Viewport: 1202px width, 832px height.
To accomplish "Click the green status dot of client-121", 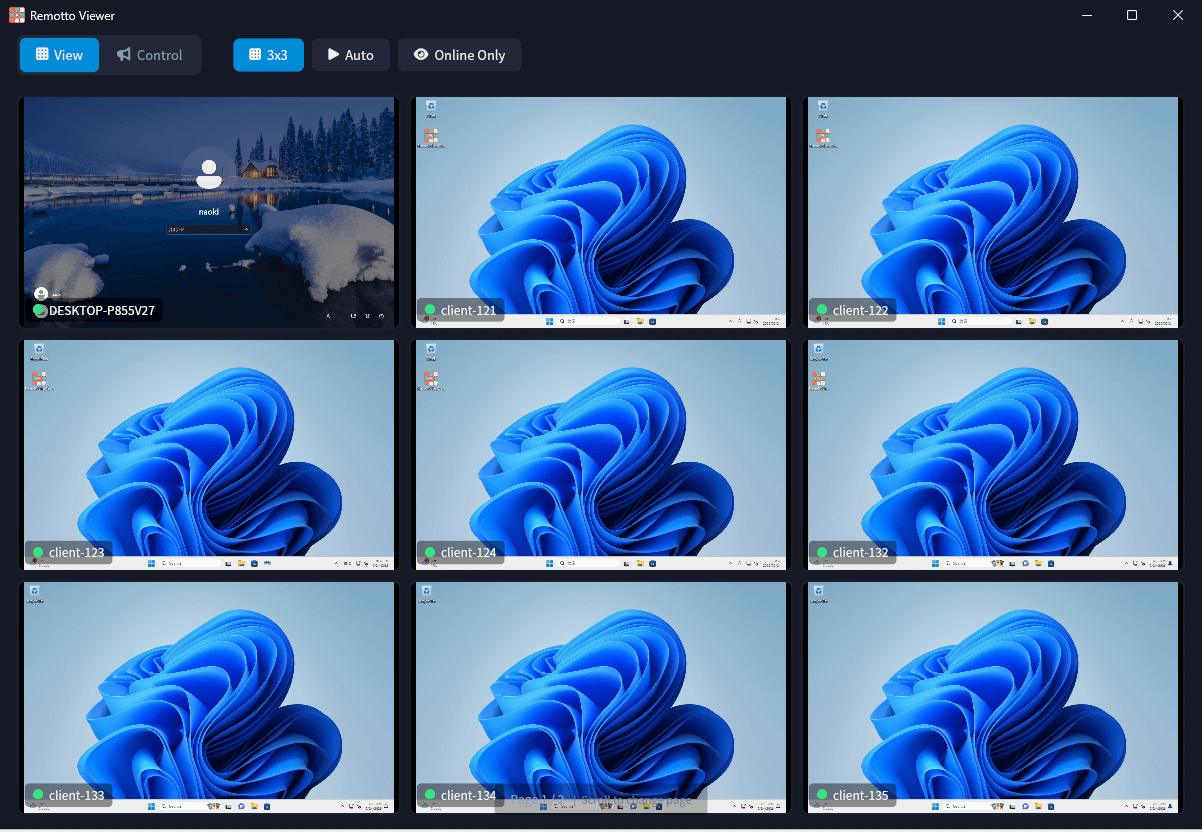I will click(x=430, y=310).
